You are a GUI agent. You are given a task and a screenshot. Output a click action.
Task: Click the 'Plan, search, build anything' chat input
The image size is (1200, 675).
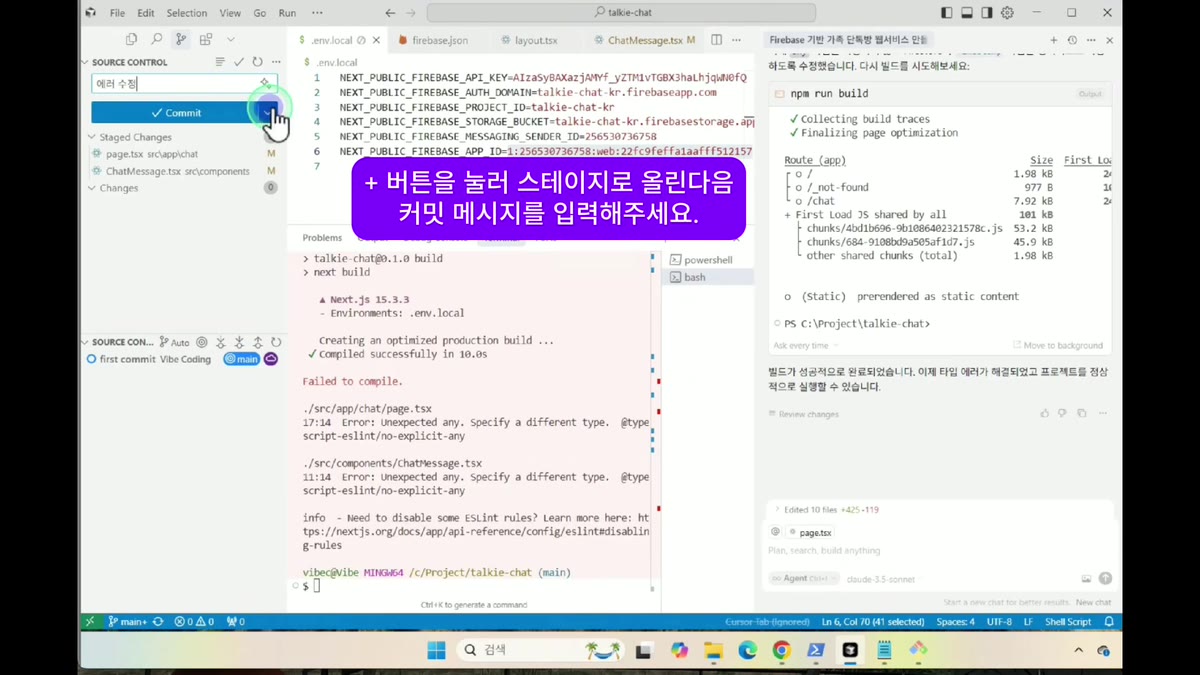point(938,551)
